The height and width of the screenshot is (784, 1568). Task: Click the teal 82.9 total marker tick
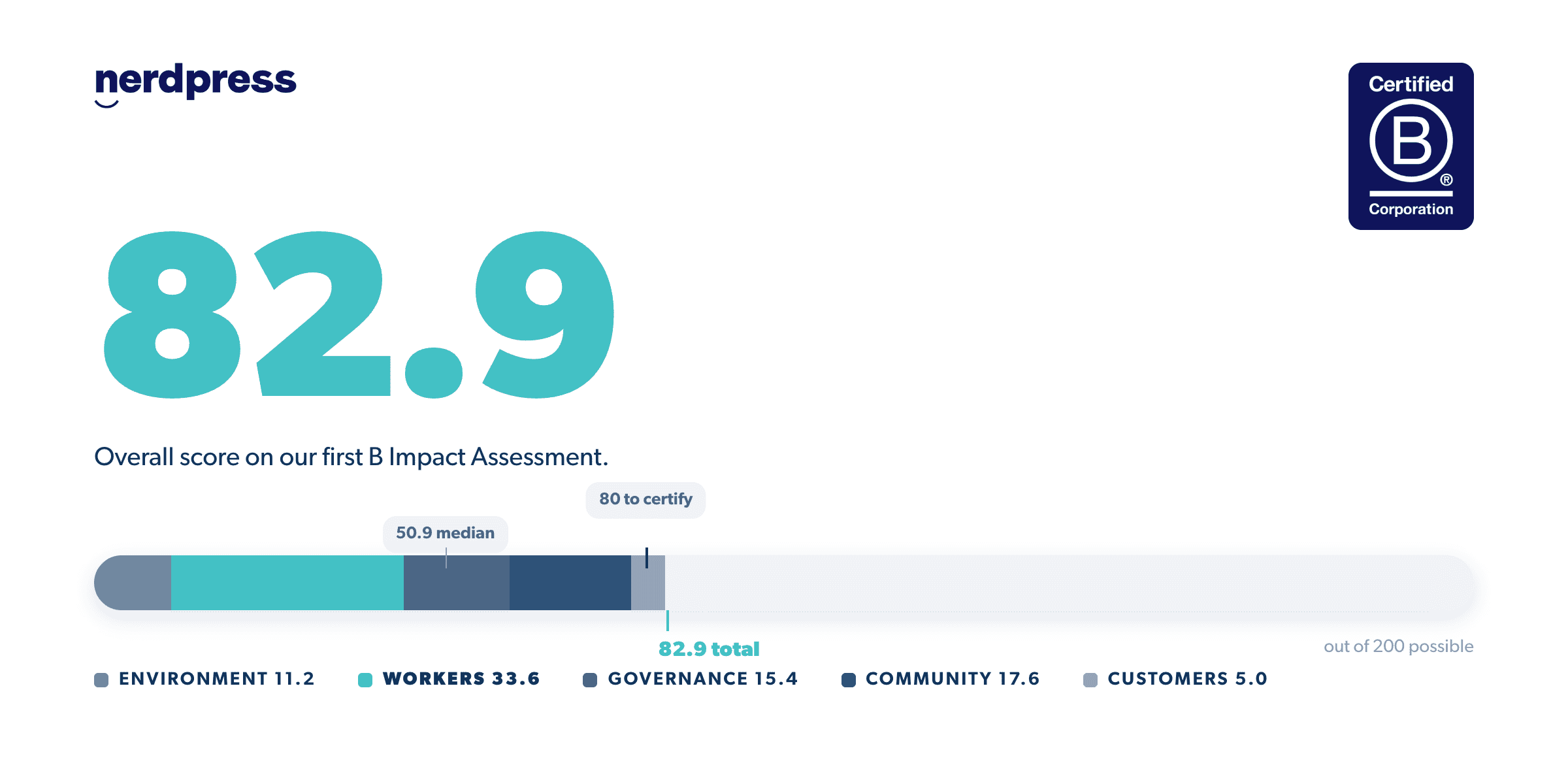pos(667,621)
